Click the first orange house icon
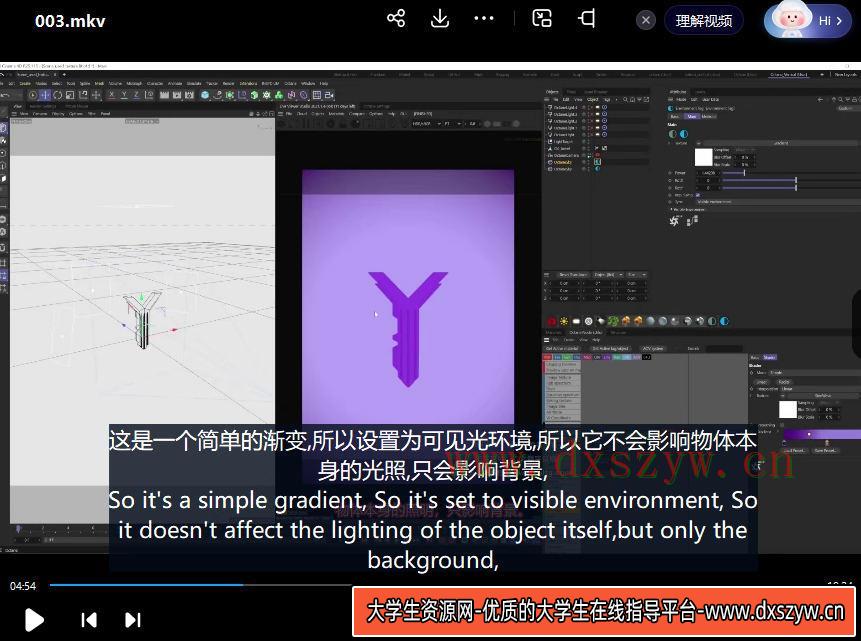Screen dimensions: 861x641 pos(626,321)
